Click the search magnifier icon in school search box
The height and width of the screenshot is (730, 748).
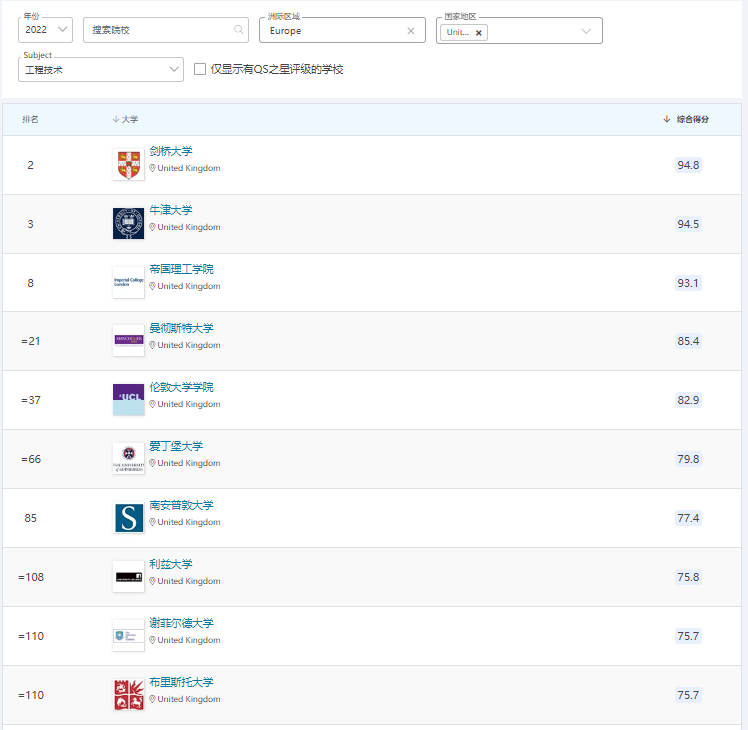pos(238,30)
